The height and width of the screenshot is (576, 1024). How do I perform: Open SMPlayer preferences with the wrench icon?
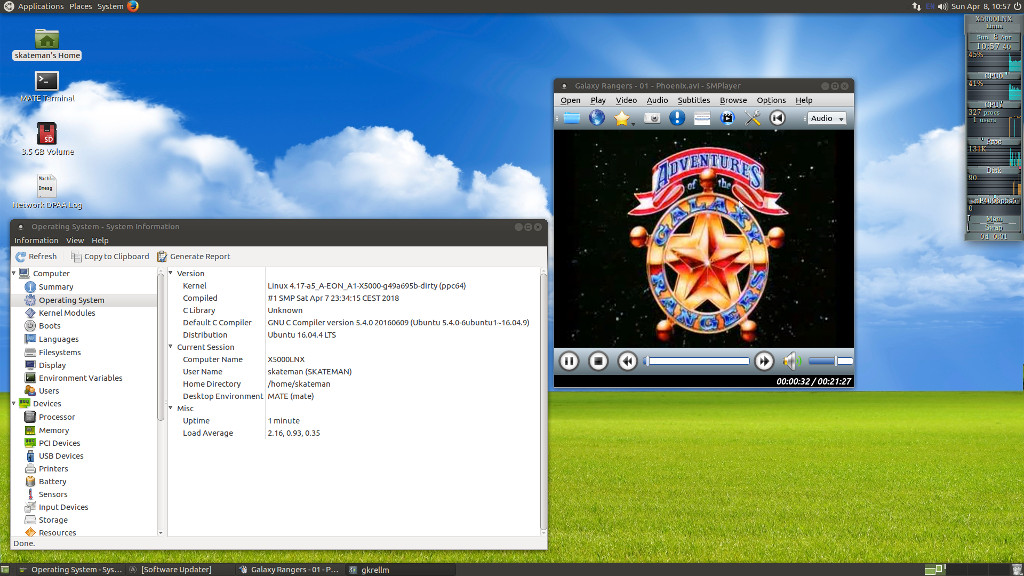(x=753, y=118)
